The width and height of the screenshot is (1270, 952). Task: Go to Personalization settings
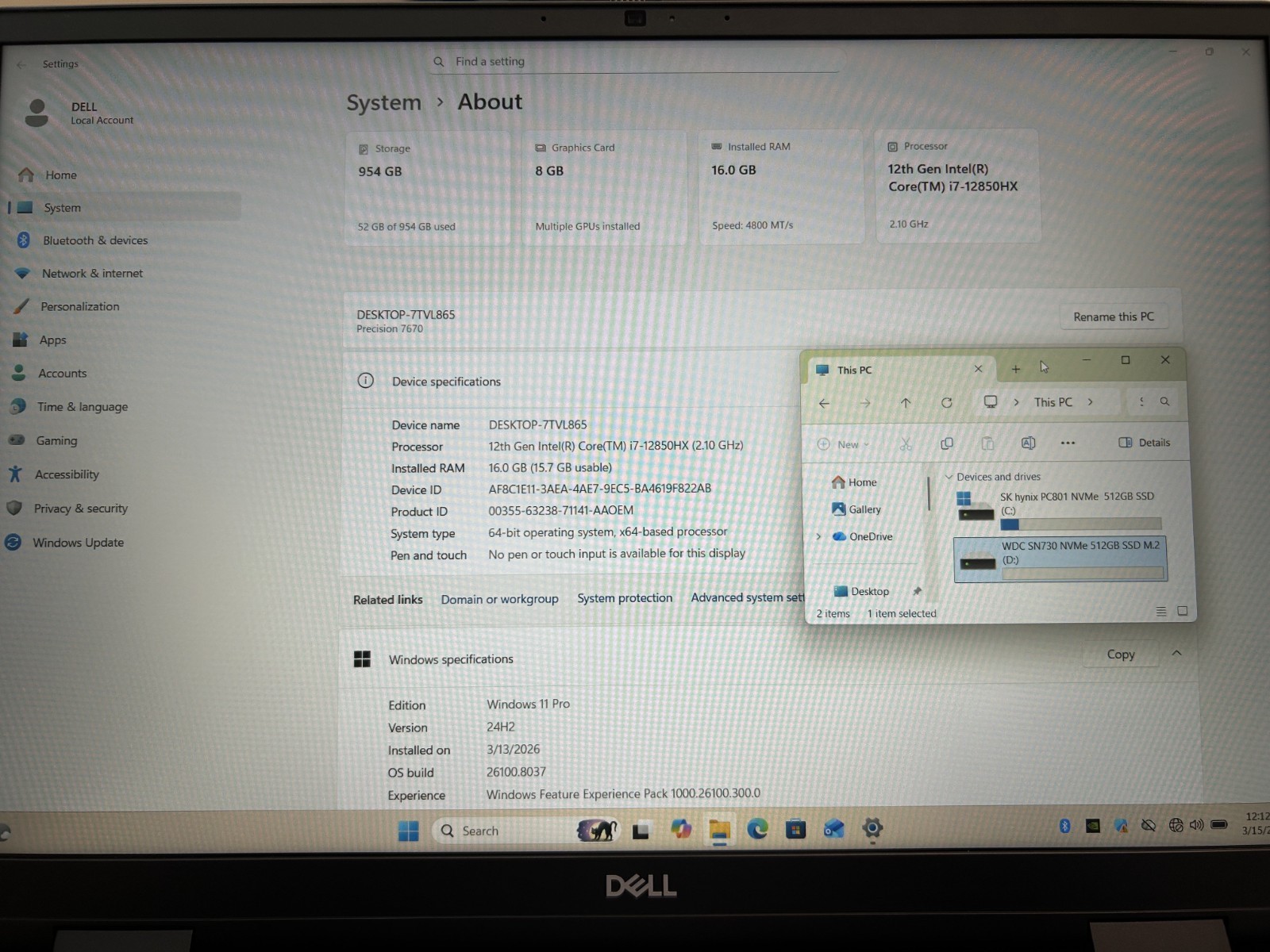click(x=123, y=306)
